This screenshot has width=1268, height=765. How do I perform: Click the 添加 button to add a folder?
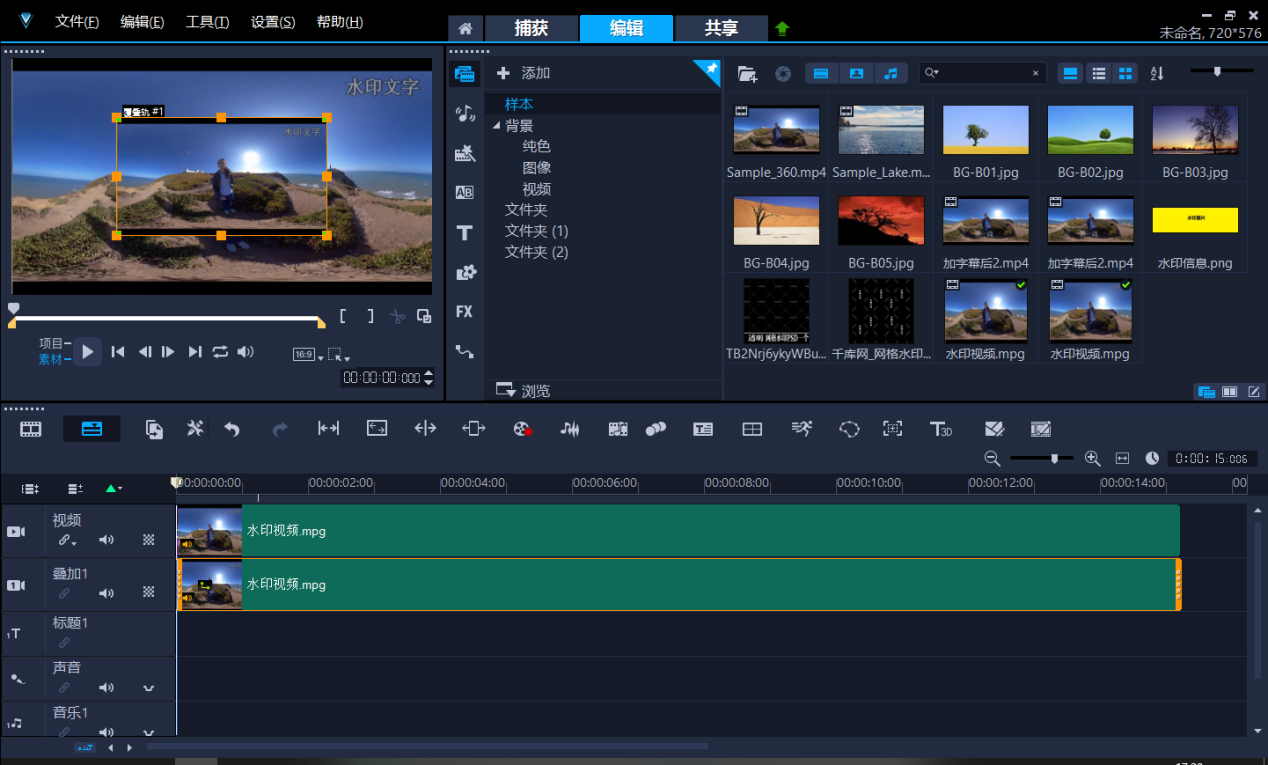click(524, 73)
